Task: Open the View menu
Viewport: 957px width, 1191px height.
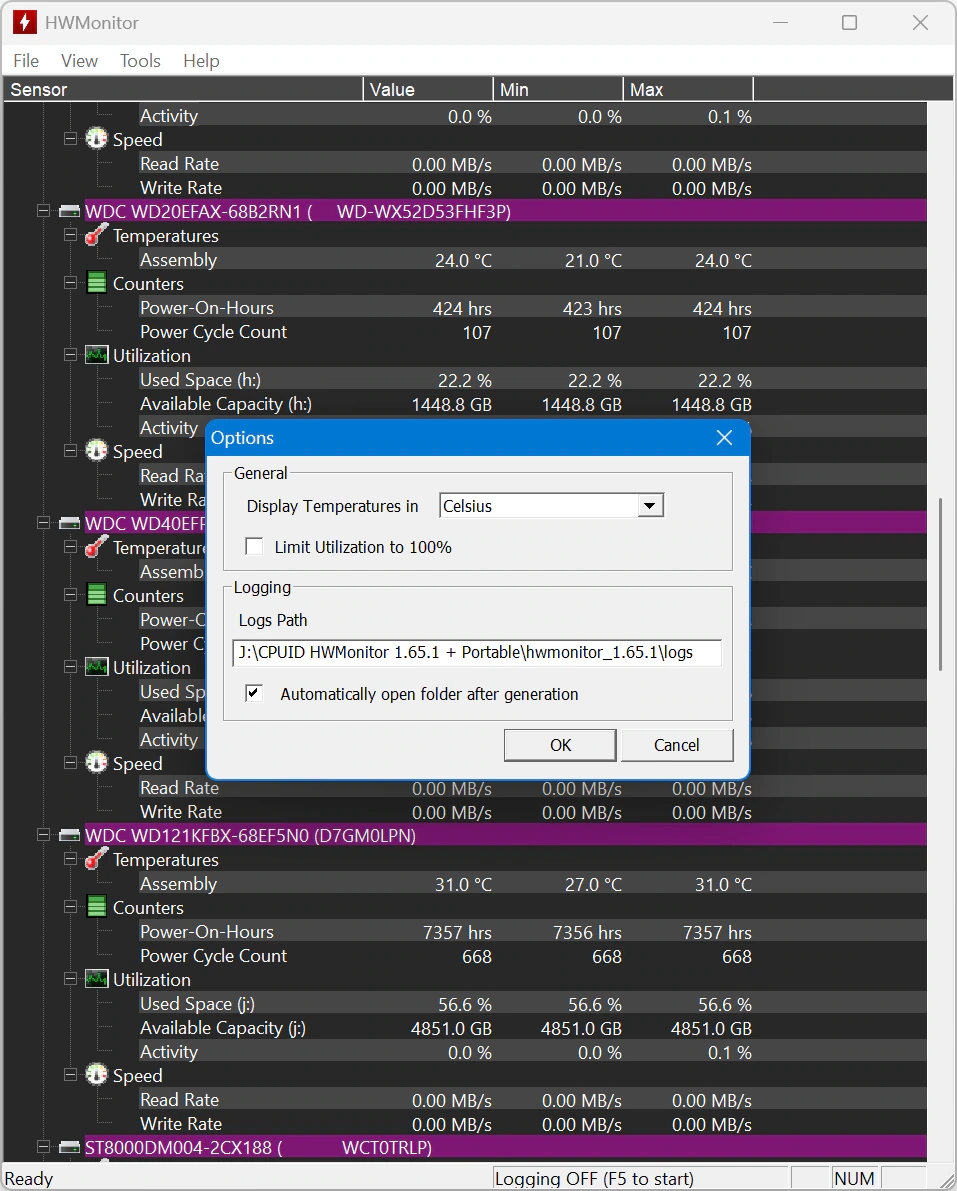Action: coord(79,61)
